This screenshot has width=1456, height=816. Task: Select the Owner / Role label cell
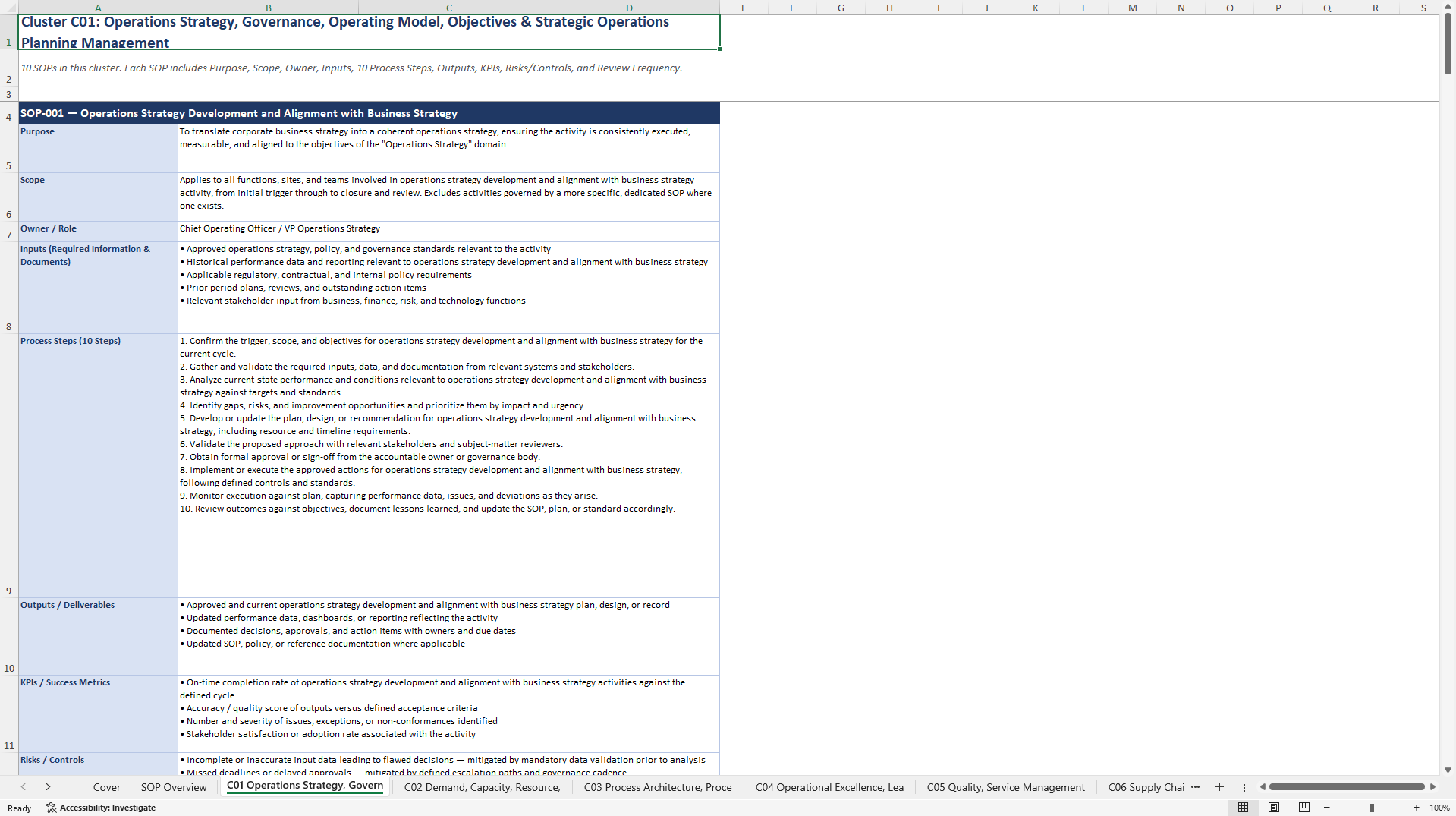[x=98, y=232]
